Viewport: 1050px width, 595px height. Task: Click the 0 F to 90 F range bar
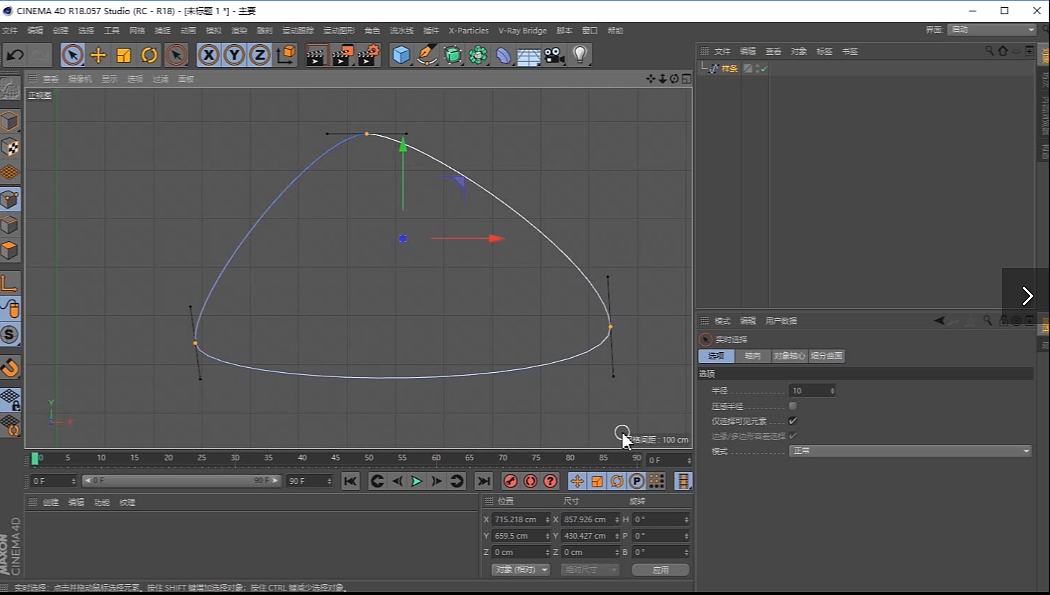(181, 481)
